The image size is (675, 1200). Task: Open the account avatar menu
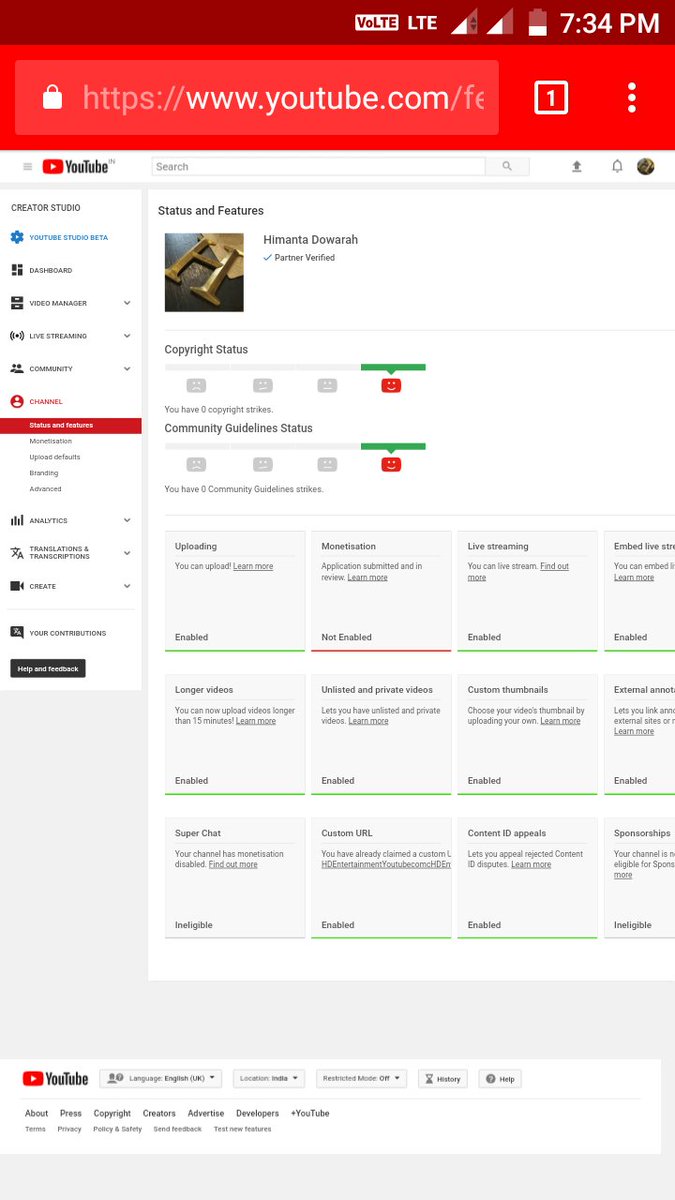pos(646,167)
